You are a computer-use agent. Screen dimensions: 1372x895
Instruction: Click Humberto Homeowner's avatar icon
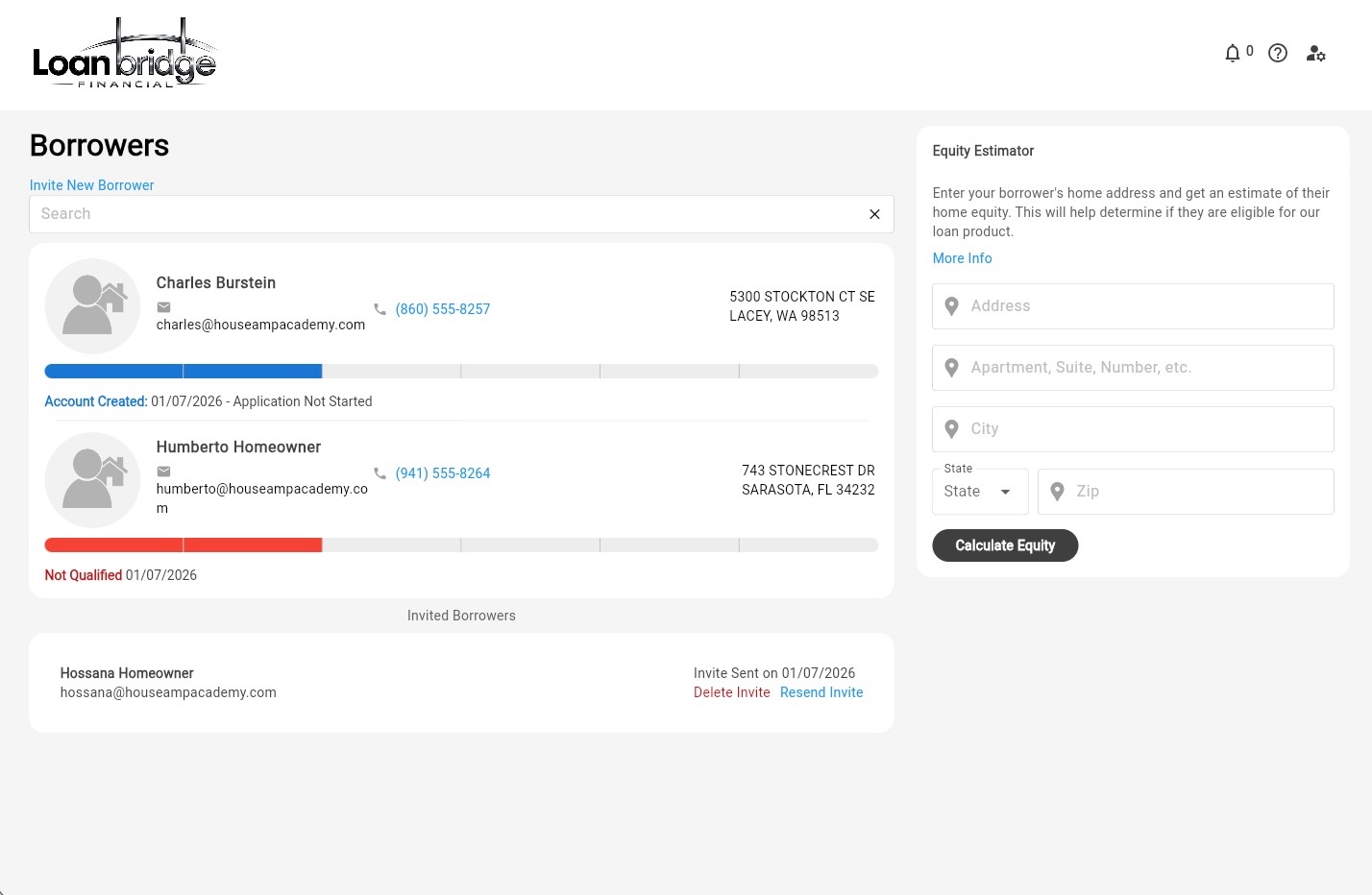click(93, 480)
